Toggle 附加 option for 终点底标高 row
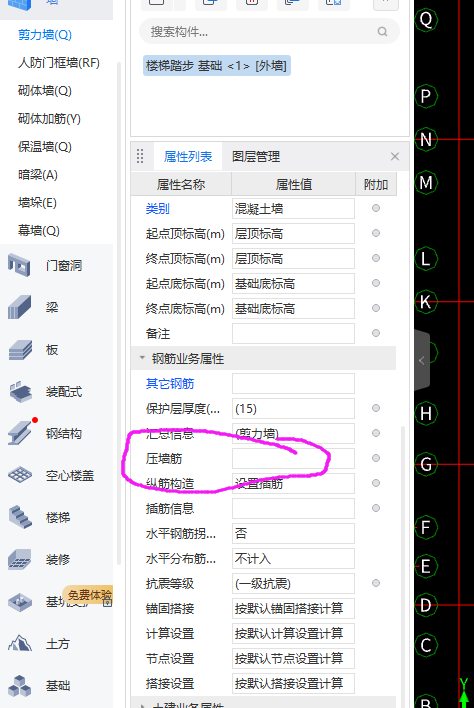This screenshot has height=708, width=474. point(376,308)
